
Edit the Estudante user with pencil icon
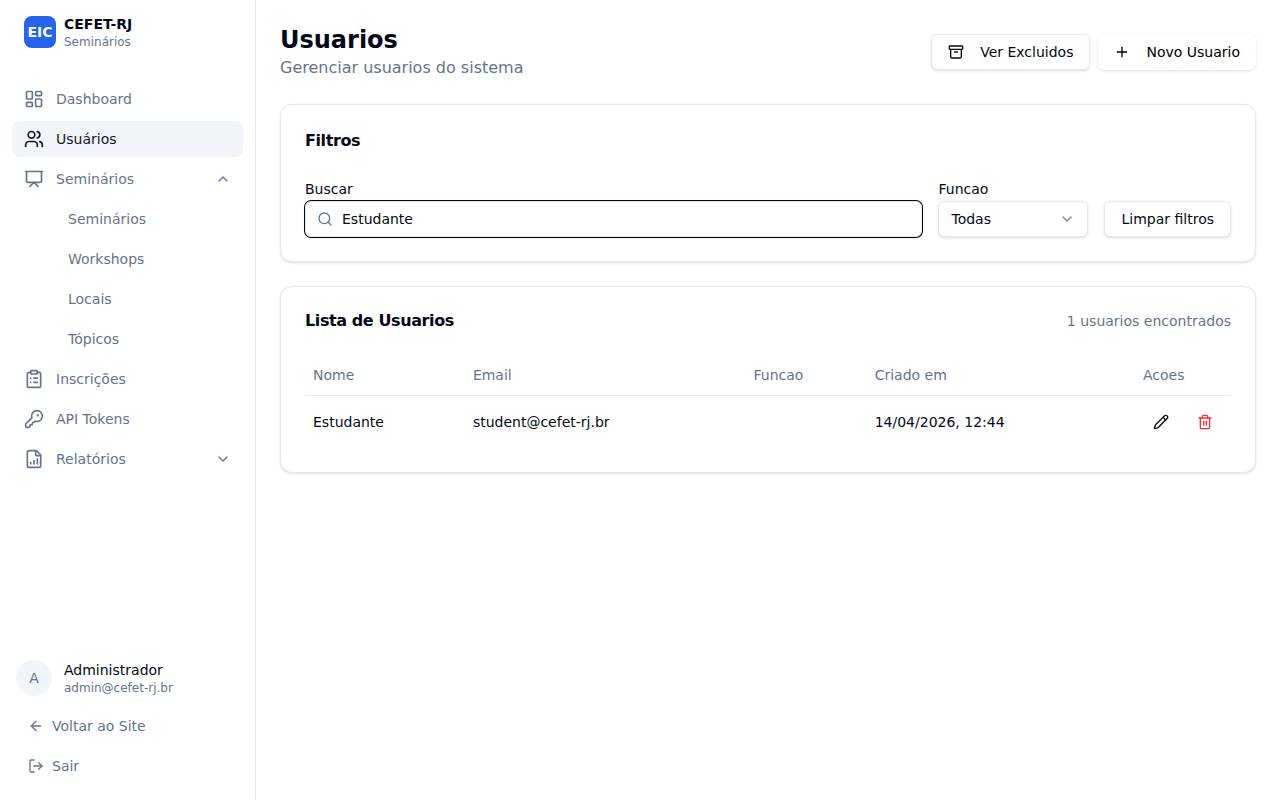pyautogui.click(x=1161, y=422)
